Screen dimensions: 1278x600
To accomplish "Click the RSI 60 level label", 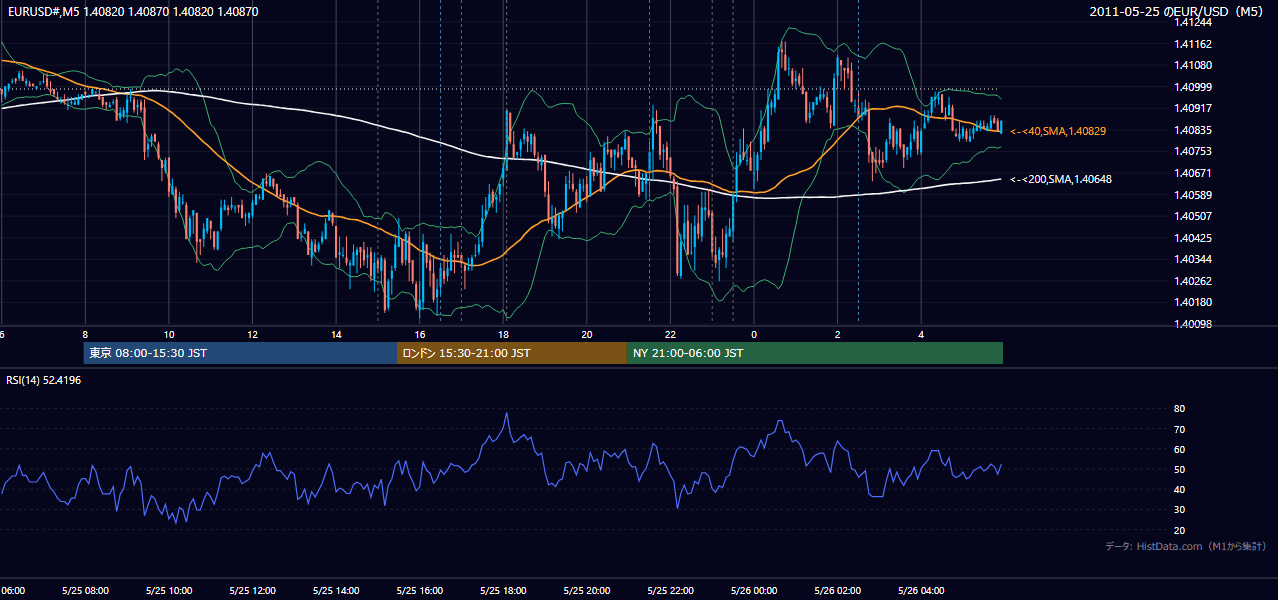I will click(1179, 449).
